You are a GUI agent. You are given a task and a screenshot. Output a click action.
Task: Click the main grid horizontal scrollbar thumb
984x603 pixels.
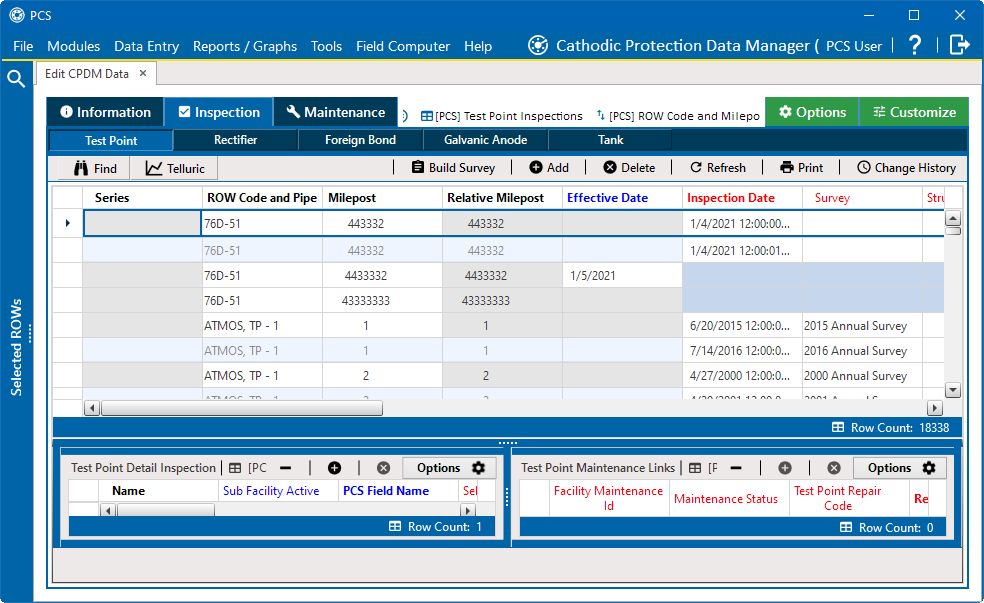click(242, 408)
